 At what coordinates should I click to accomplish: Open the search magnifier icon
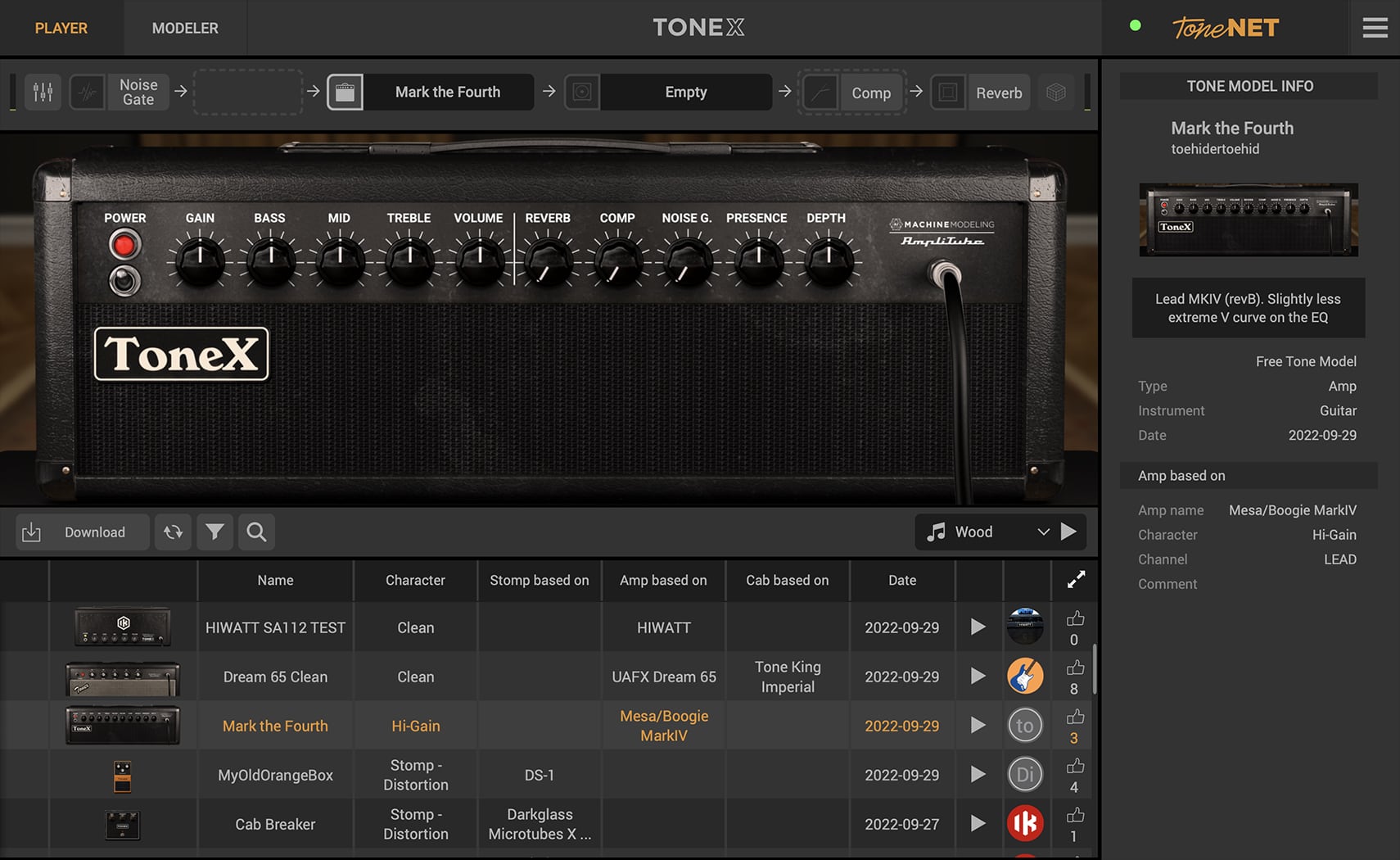256,532
